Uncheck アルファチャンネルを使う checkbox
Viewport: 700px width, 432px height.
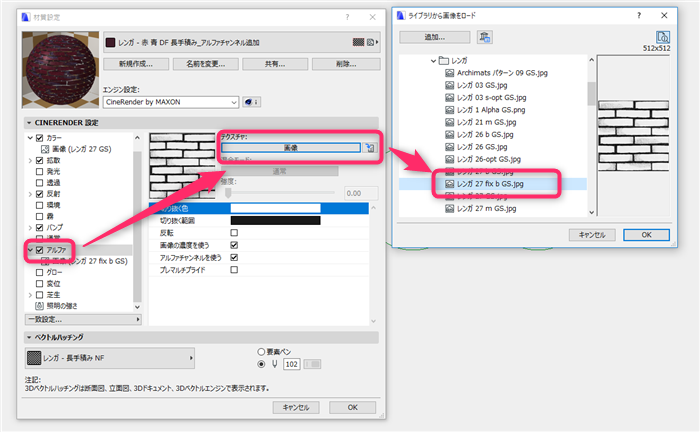pyautogui.click(x=234, y=258)
